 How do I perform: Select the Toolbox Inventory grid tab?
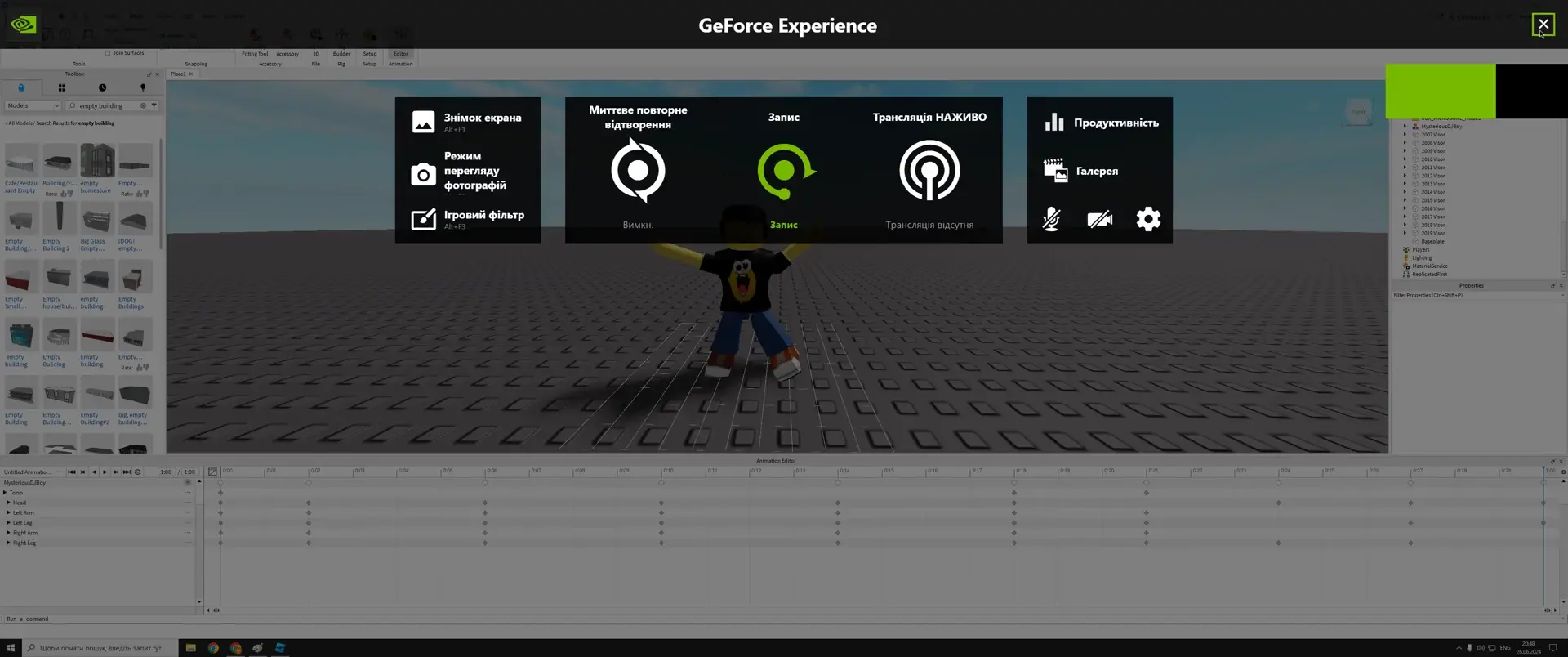(x=62, y=87)
